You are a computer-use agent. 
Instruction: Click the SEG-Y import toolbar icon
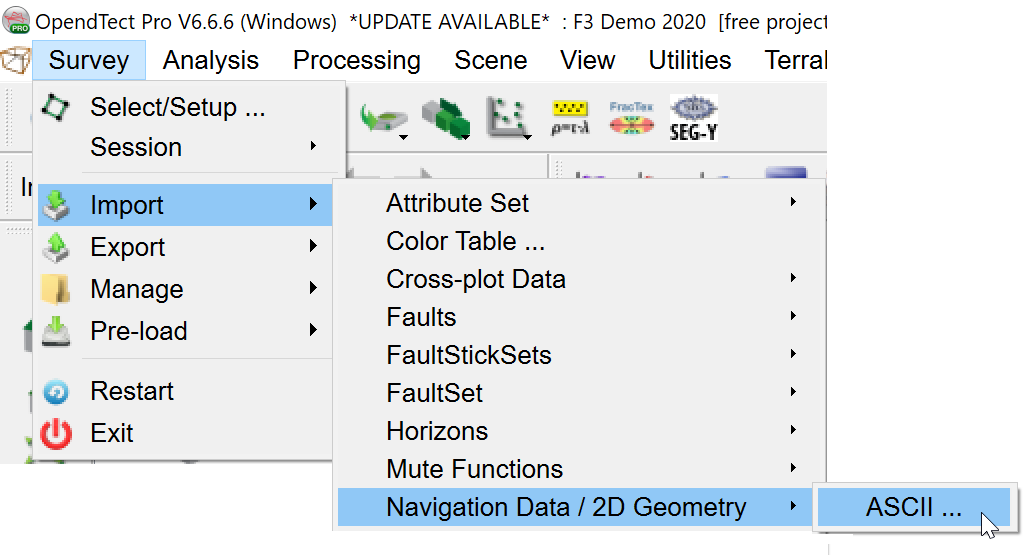tap(693, 118)
